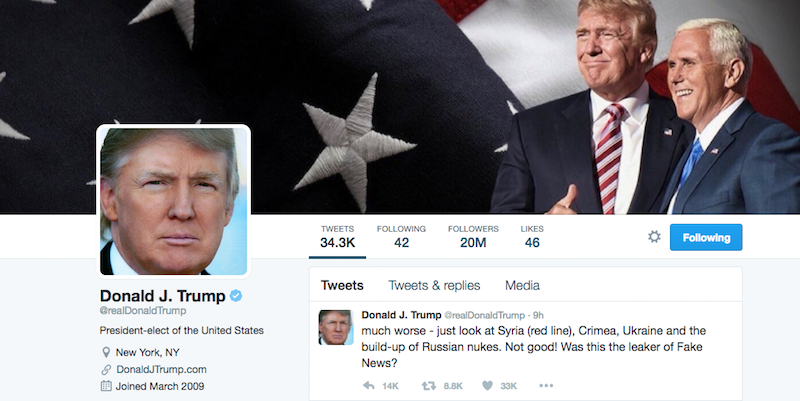The width and height of the screenshot is (800, 401).
Task: Retweet the Syria tweet using retweet icon
Action: point(429,386)
